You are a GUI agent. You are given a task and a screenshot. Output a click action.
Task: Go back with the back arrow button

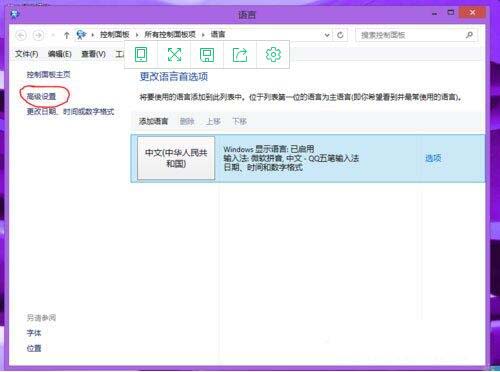click(21, 35)
